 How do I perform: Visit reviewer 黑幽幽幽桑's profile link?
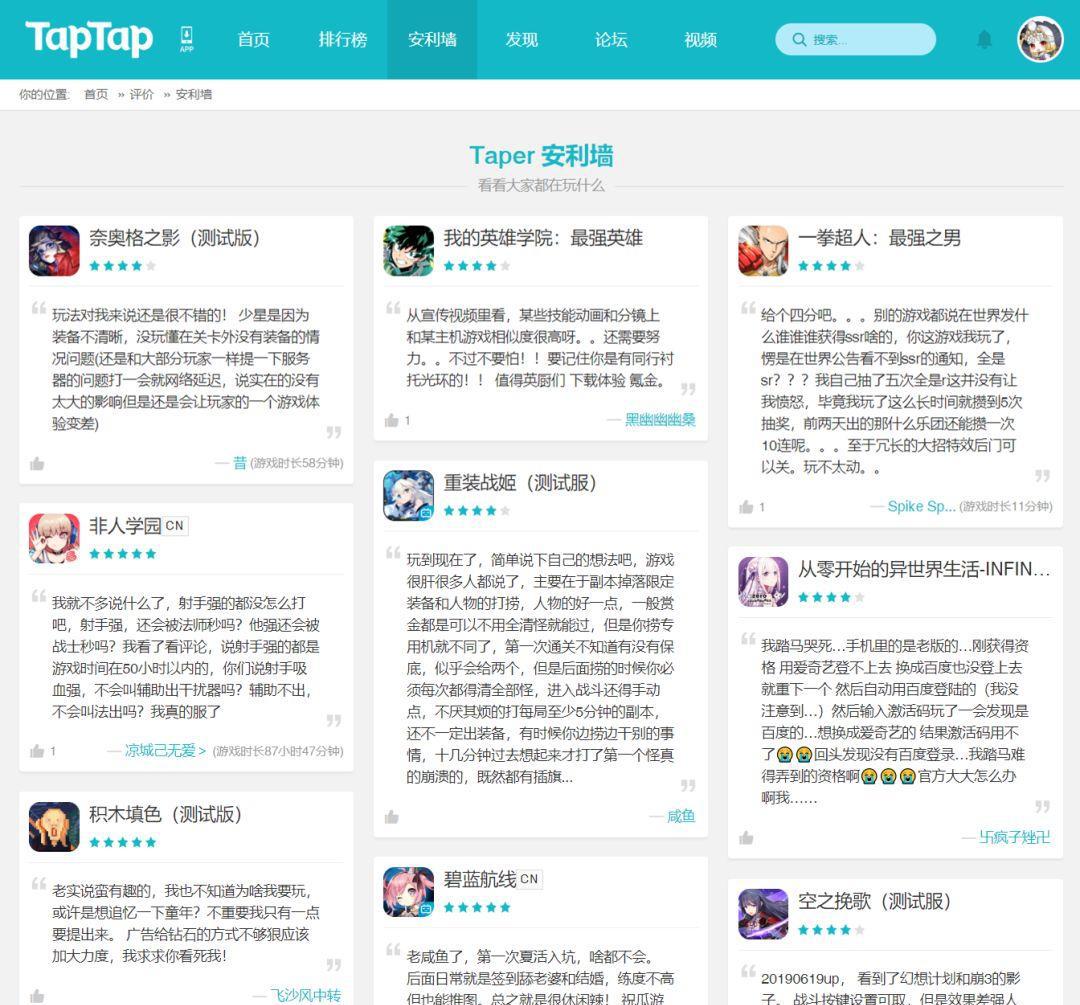point(660,419)
